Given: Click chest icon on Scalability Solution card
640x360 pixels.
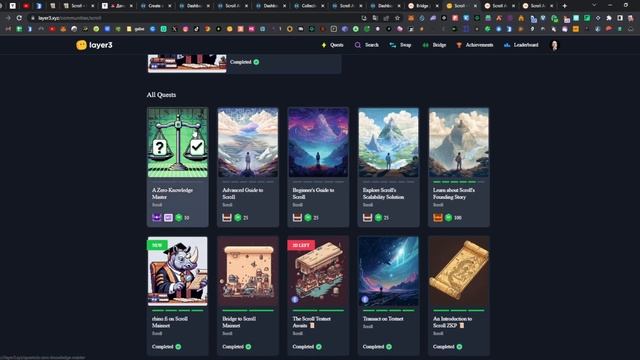Looking at the screenshot, I should pyautogui.click(x=367, y=218).
